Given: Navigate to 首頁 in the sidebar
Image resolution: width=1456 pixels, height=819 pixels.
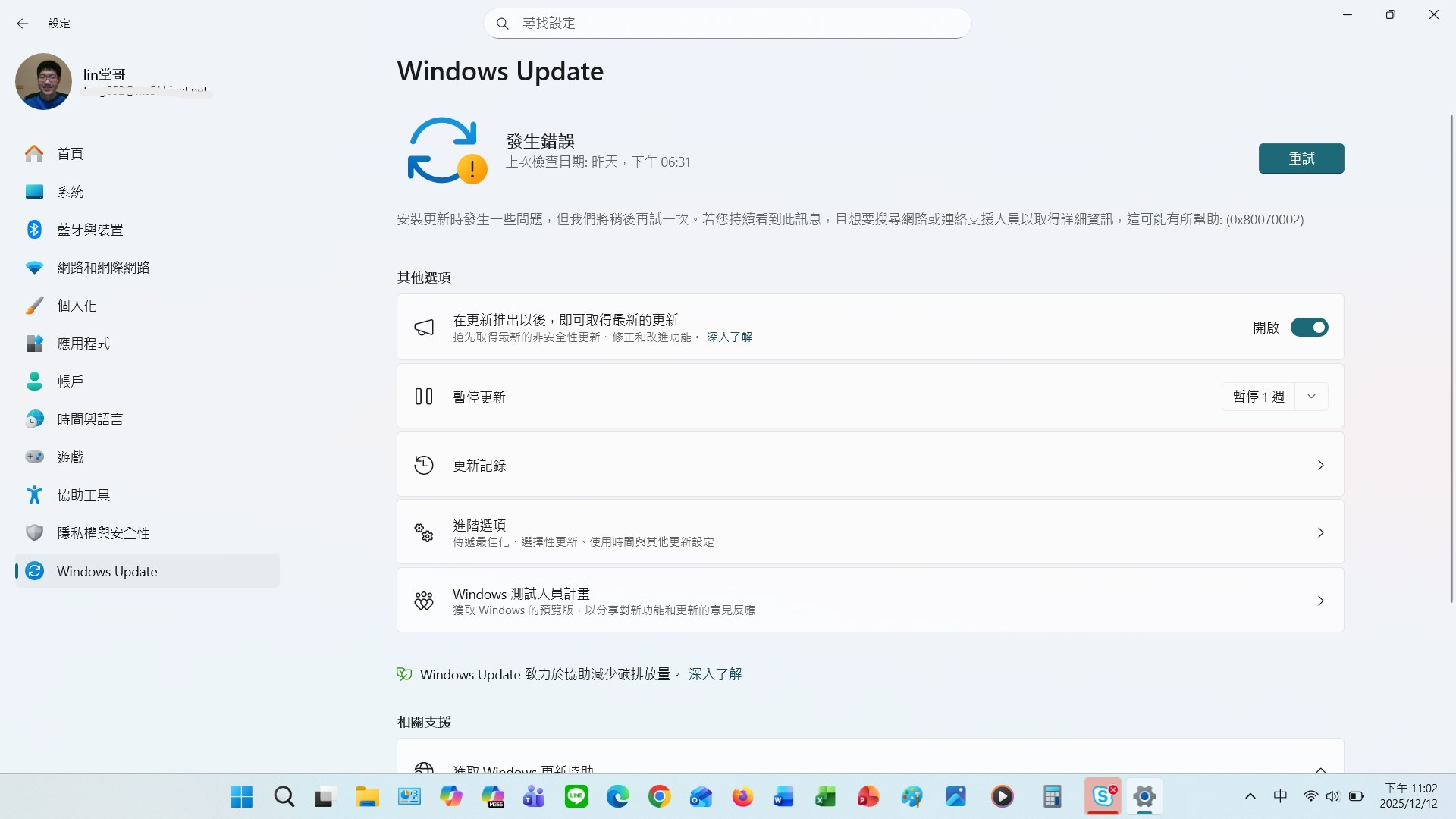Looking at the screenshot, I should click(71, 153).
